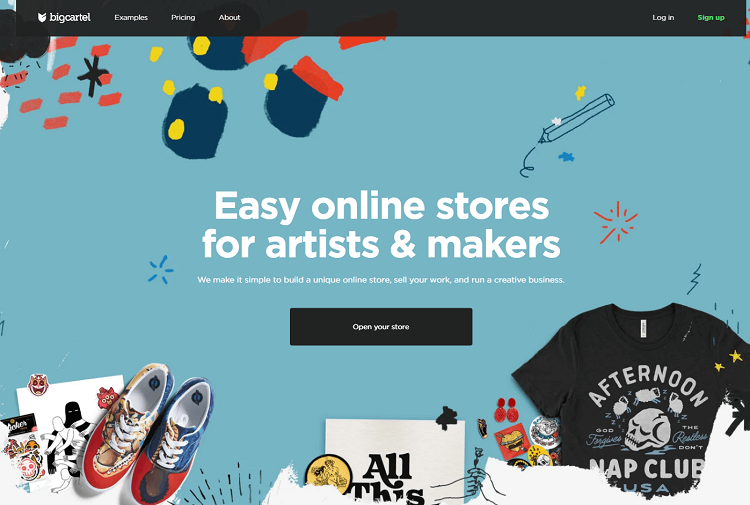Click the green Sign up link
Image resolution: width=750 pixels, height=505 pixels.
point(711,18)
